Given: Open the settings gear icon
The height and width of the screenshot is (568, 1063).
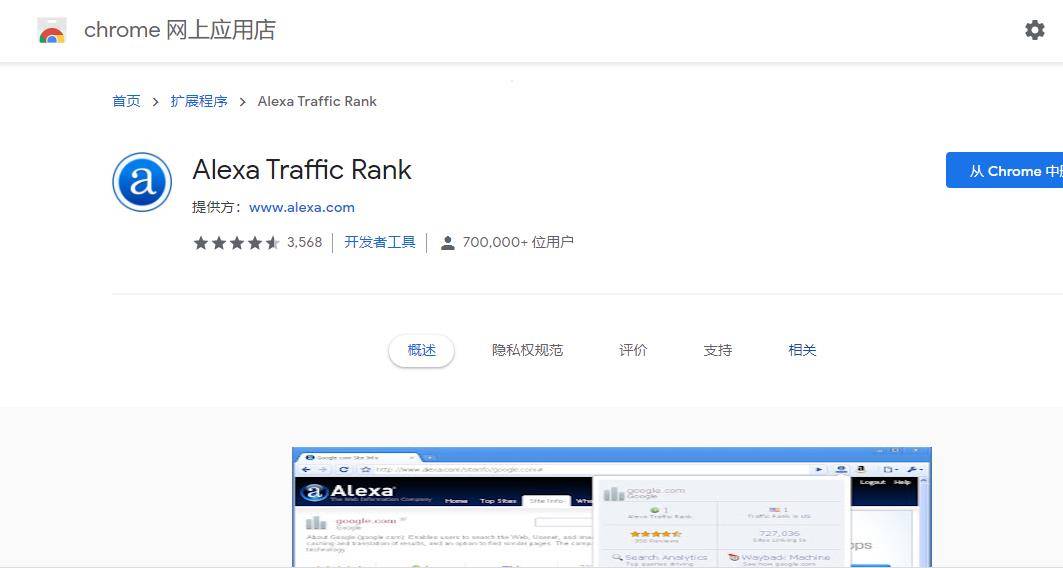Looking at the screenshot, I should pyautogui.click(x=1034, y=30).
